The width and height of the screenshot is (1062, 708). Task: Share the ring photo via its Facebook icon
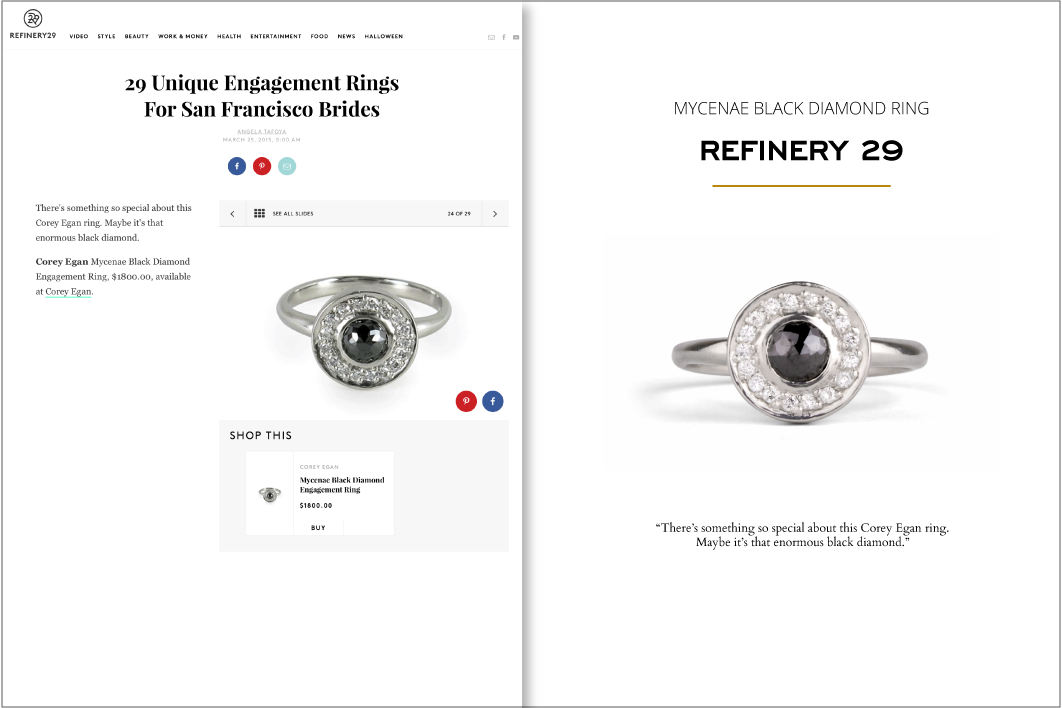[x=492, y=401]
